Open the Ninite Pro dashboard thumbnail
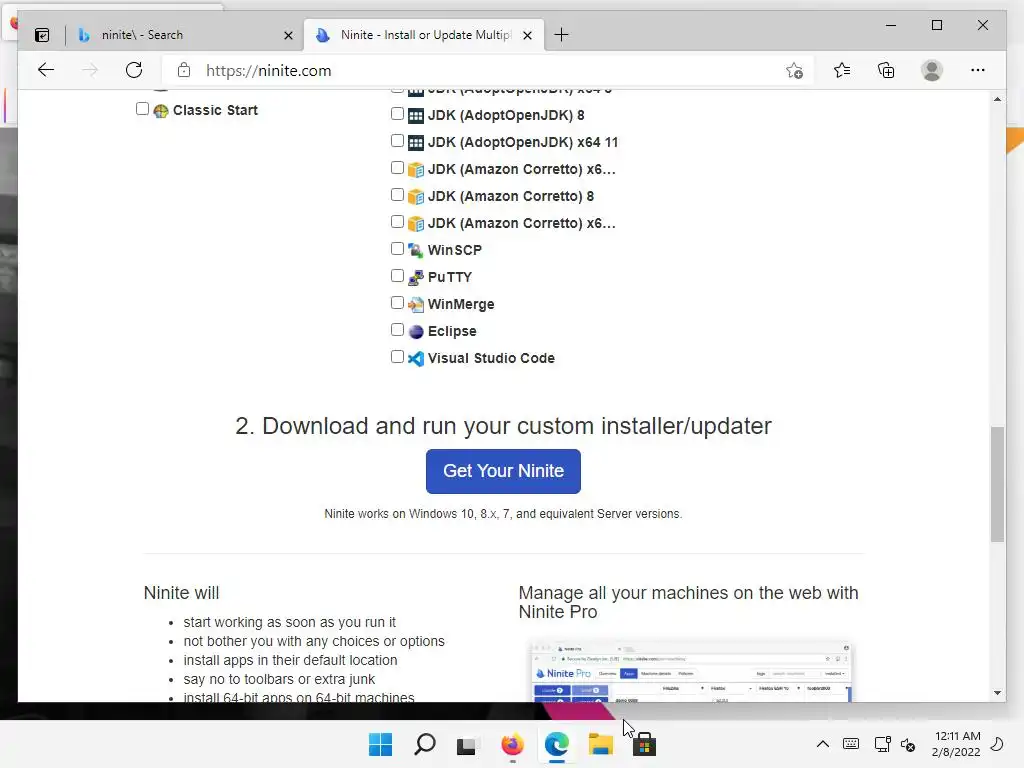The image size is (1024, 768). pos(691,671)
